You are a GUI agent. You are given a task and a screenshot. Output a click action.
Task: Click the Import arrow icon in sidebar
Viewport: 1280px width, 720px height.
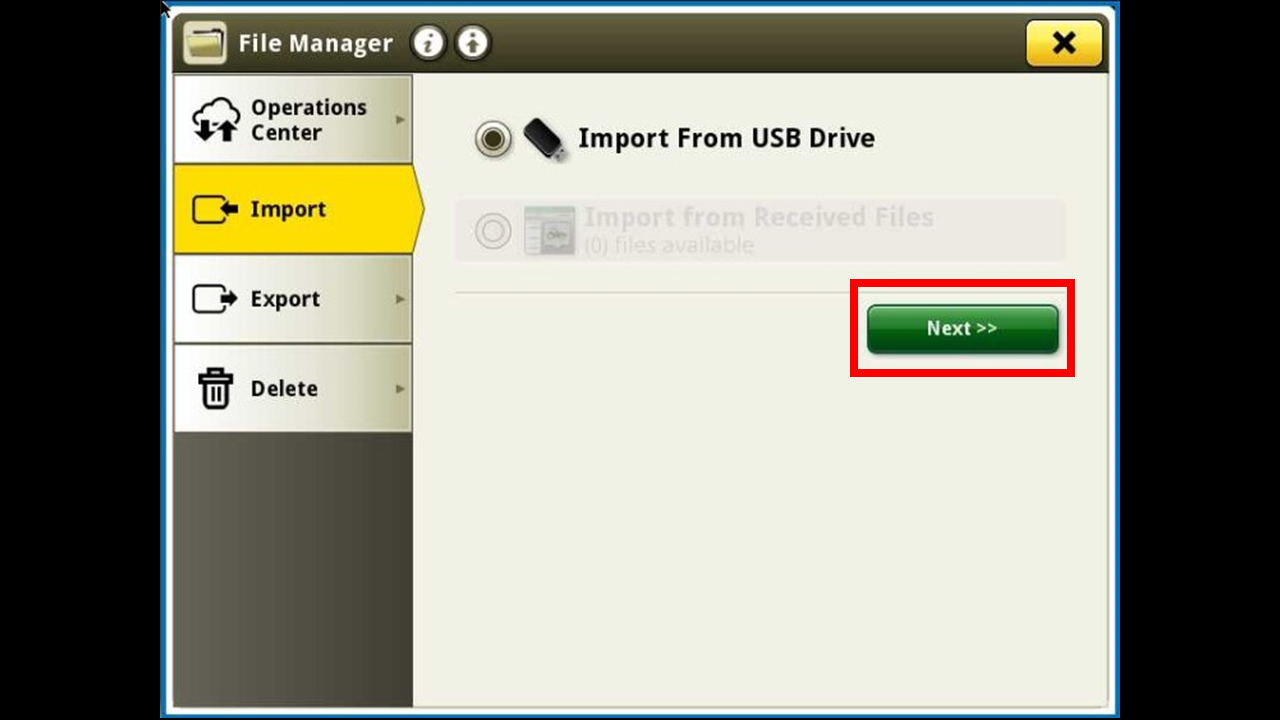[215, 209]
